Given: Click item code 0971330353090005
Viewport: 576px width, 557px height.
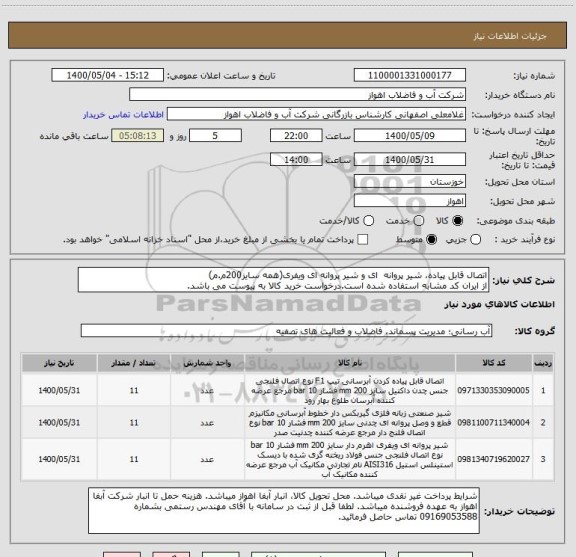Looking at the screenshot, I should click(493, 390).
